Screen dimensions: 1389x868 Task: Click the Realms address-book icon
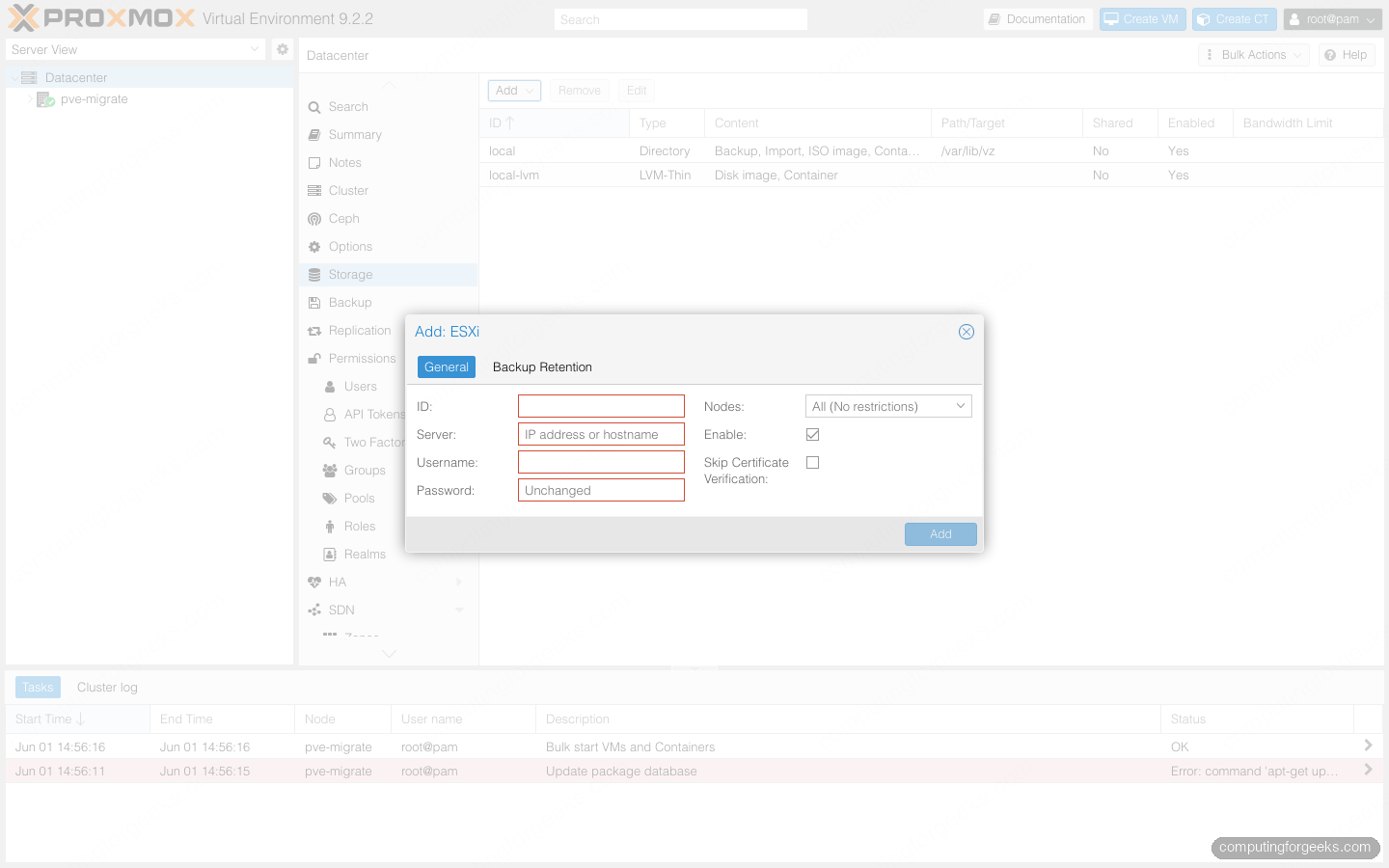tap(330, 555)
